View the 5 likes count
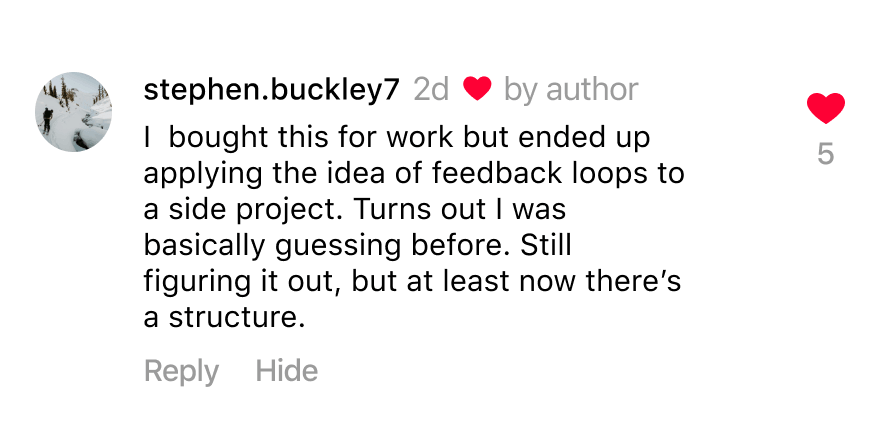Viewport: 895px width, 435px height. (825, 155)
